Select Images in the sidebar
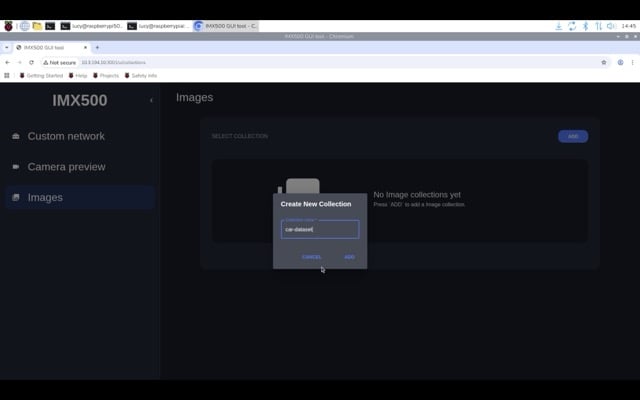Viewport: 640px width, 400px height. point(45,198)
